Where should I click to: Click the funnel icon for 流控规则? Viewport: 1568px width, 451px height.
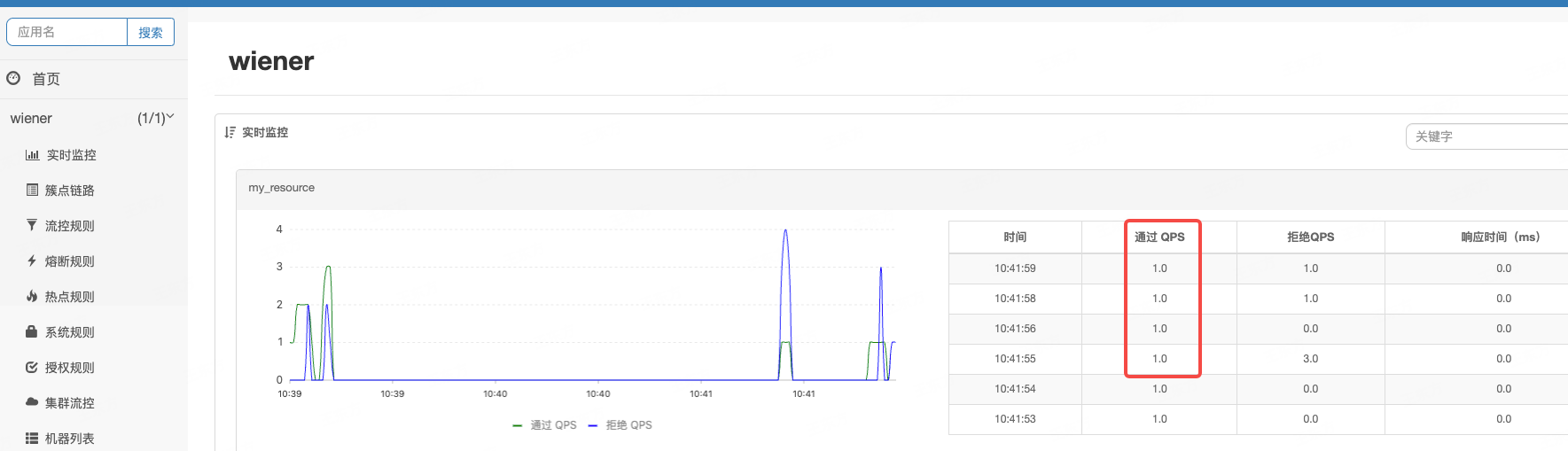(32, 225)
